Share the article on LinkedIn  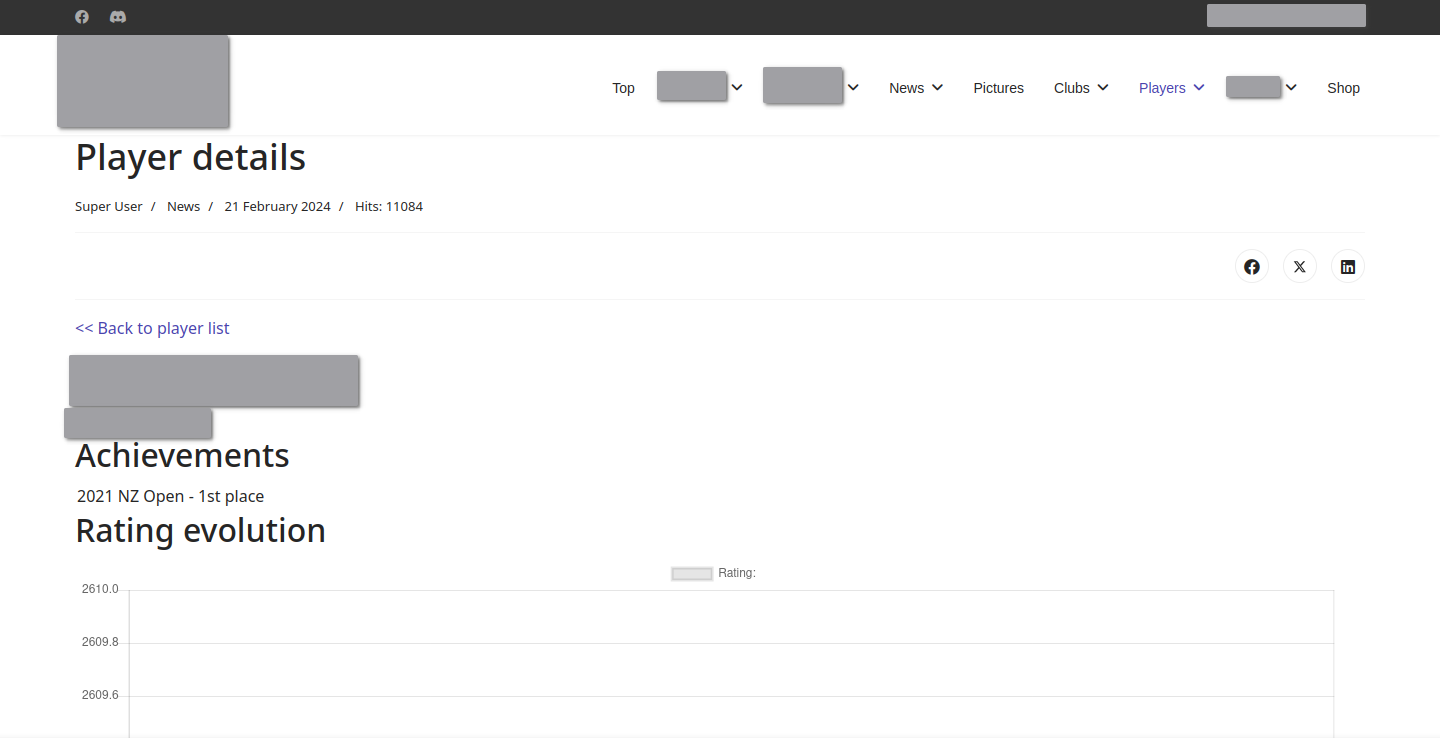(1347, 267)
